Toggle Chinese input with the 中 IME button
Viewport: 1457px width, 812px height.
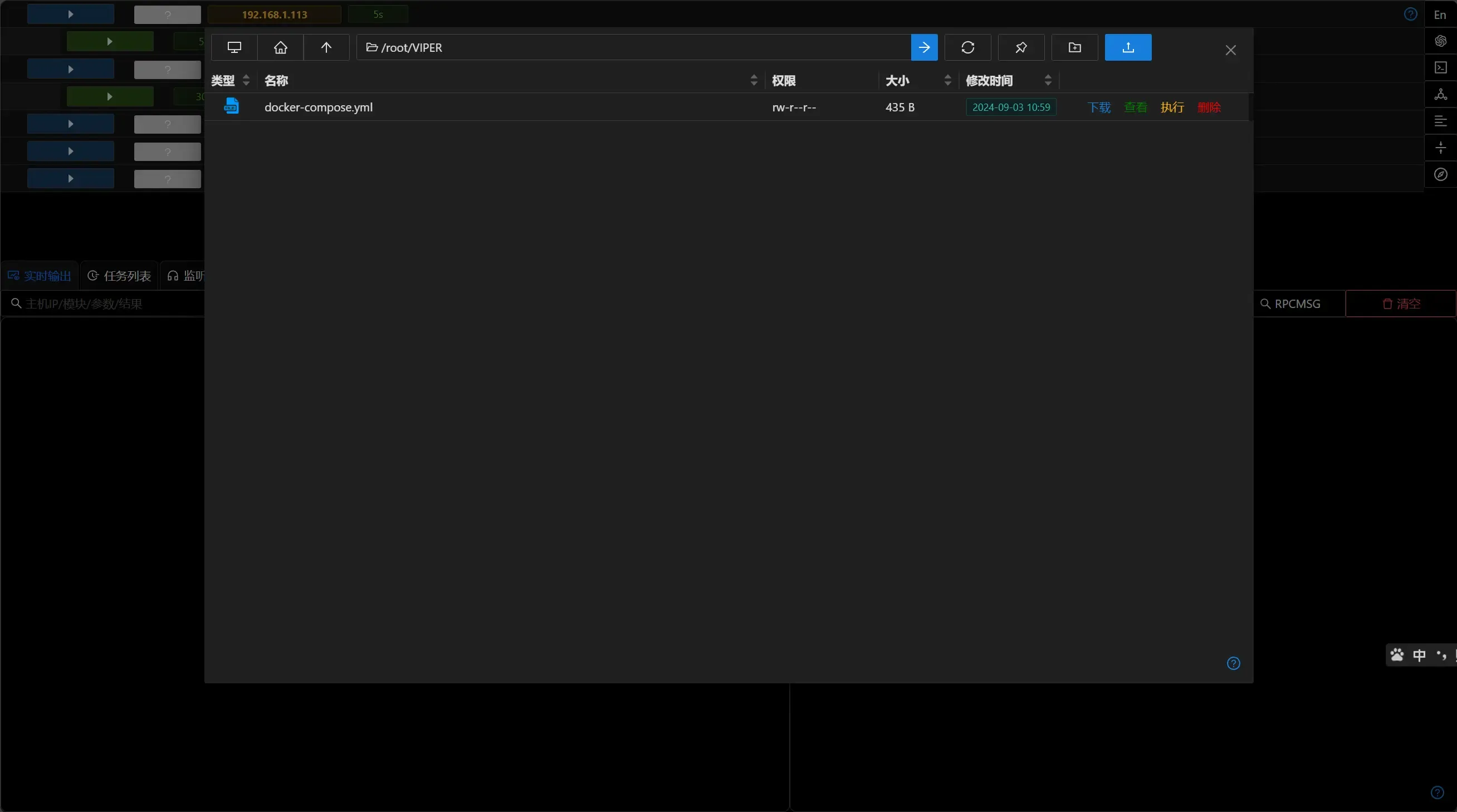pos(1419,655)
